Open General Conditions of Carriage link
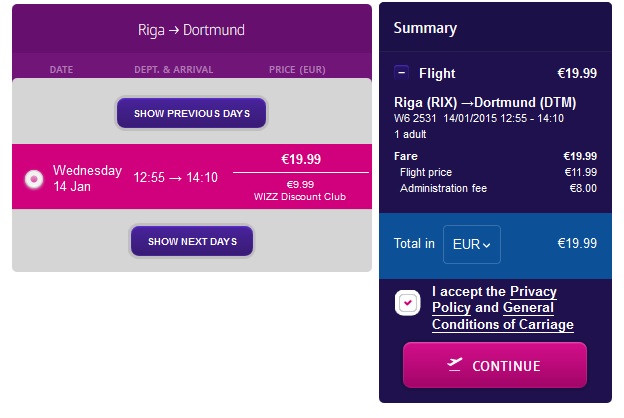This screenshot has height=418, width=624. tap(503, 316)
